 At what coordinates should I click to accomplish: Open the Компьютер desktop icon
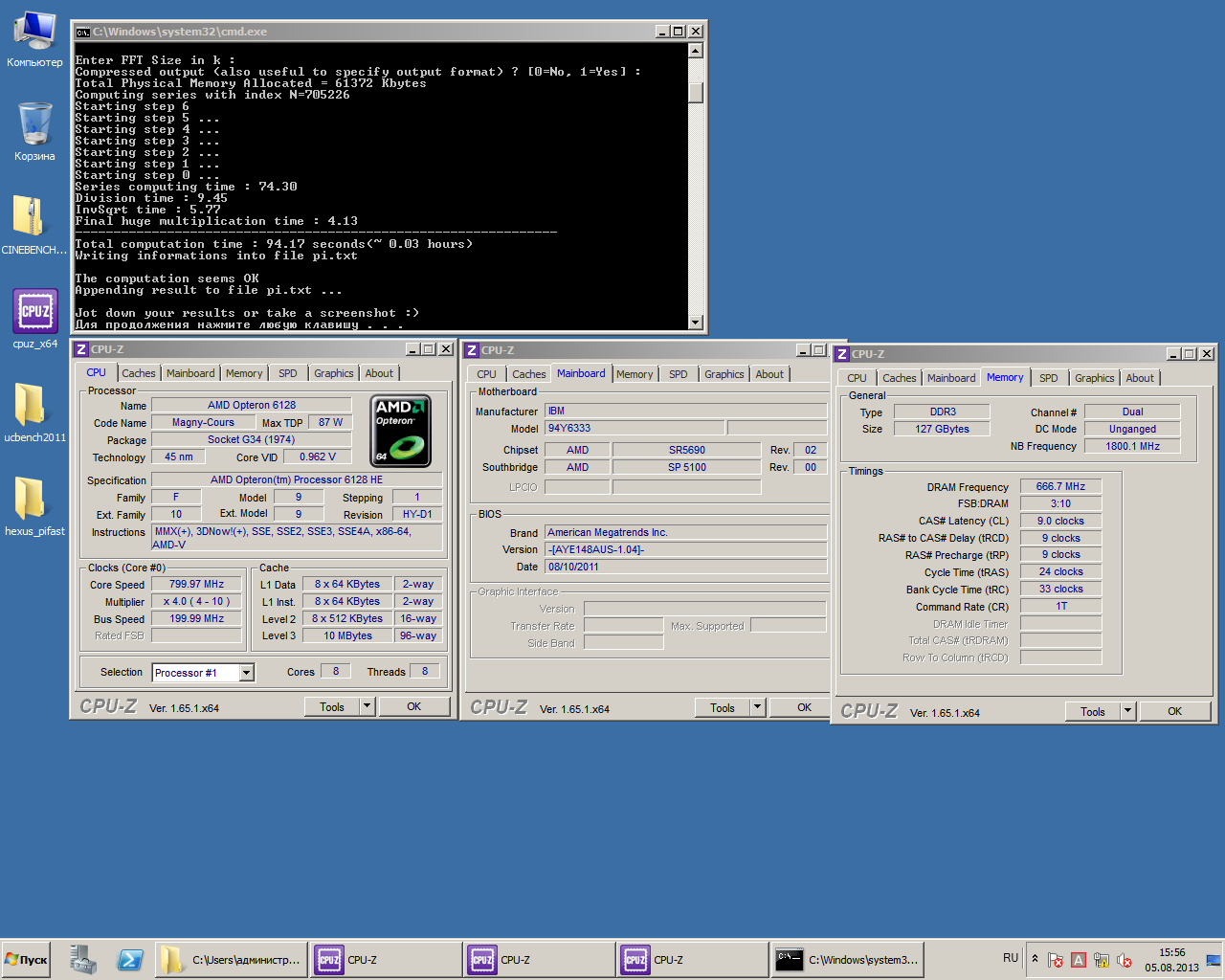[x=34, y=39]
